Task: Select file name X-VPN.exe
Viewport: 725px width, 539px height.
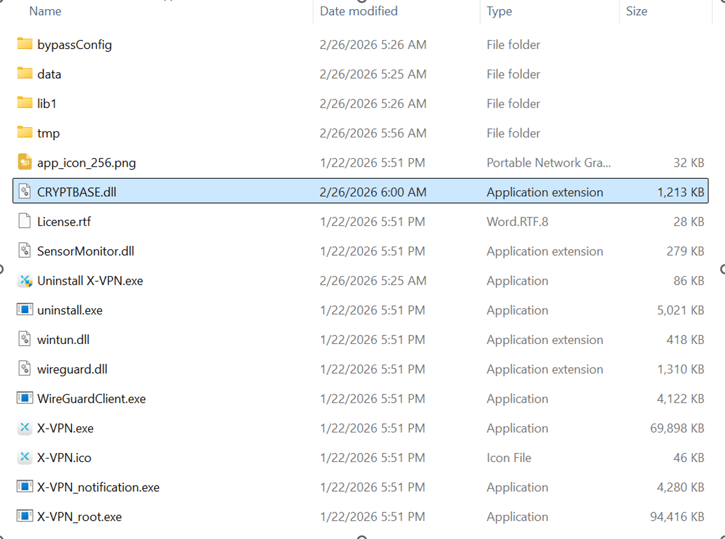Action: 65,429
